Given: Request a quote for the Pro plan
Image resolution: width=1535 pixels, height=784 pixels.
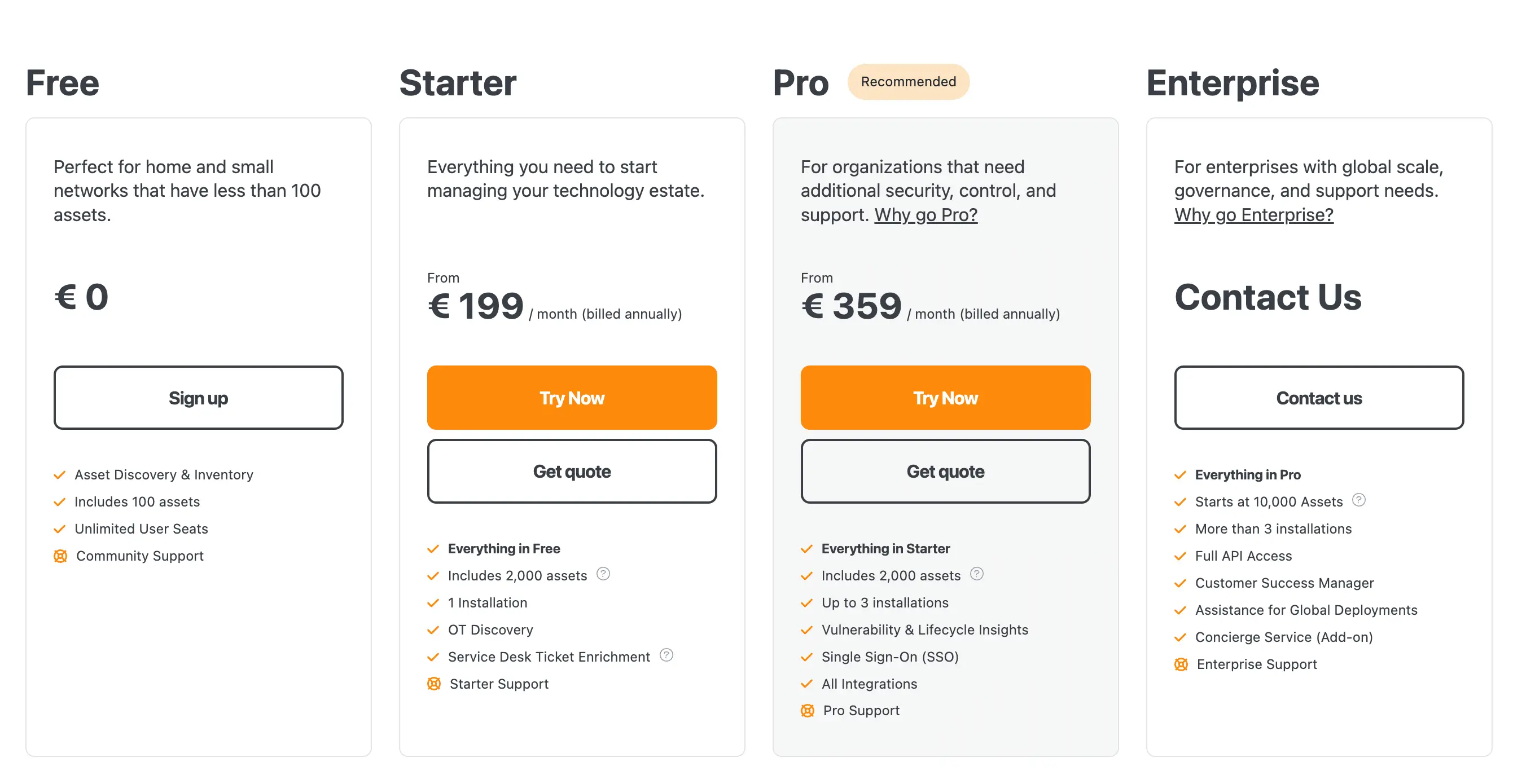Looking at the screenshot, I should coord(945,471).
